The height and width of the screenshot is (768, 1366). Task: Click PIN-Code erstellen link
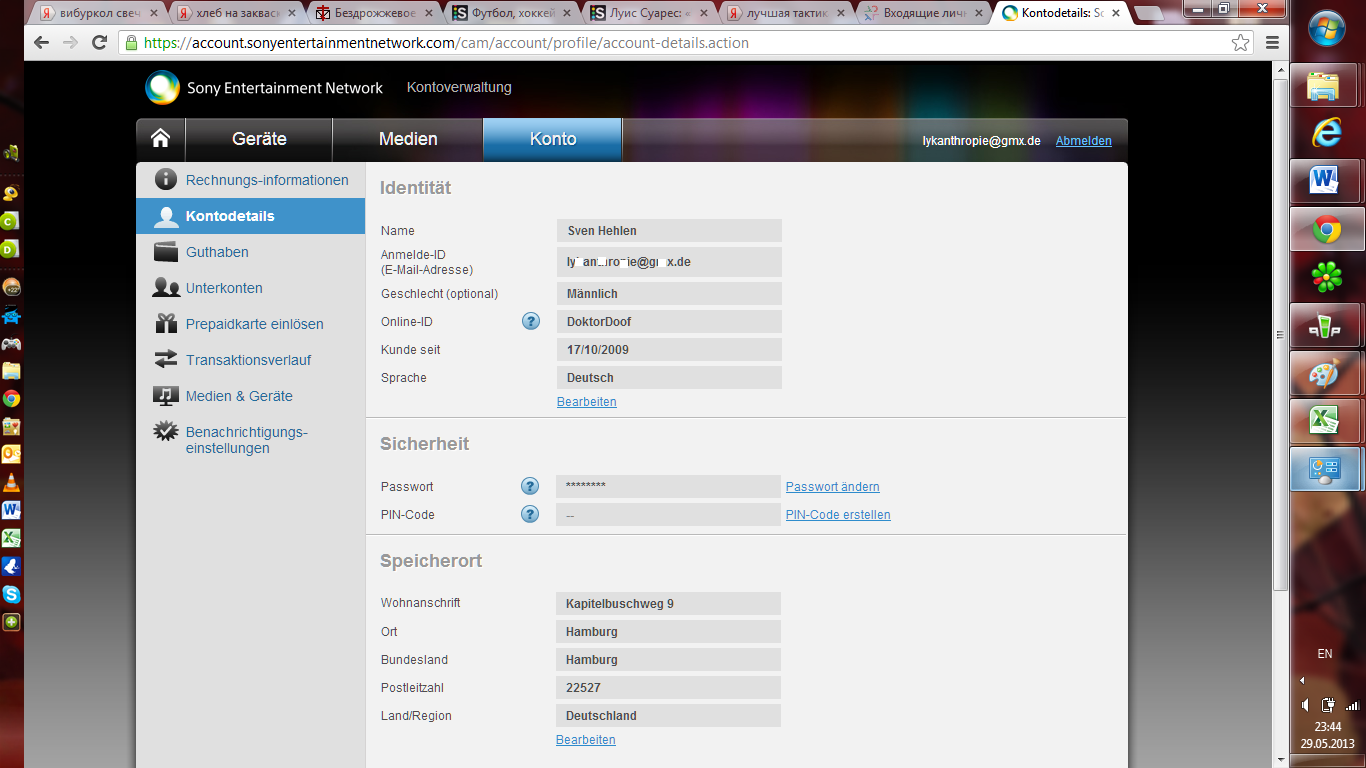838,515
